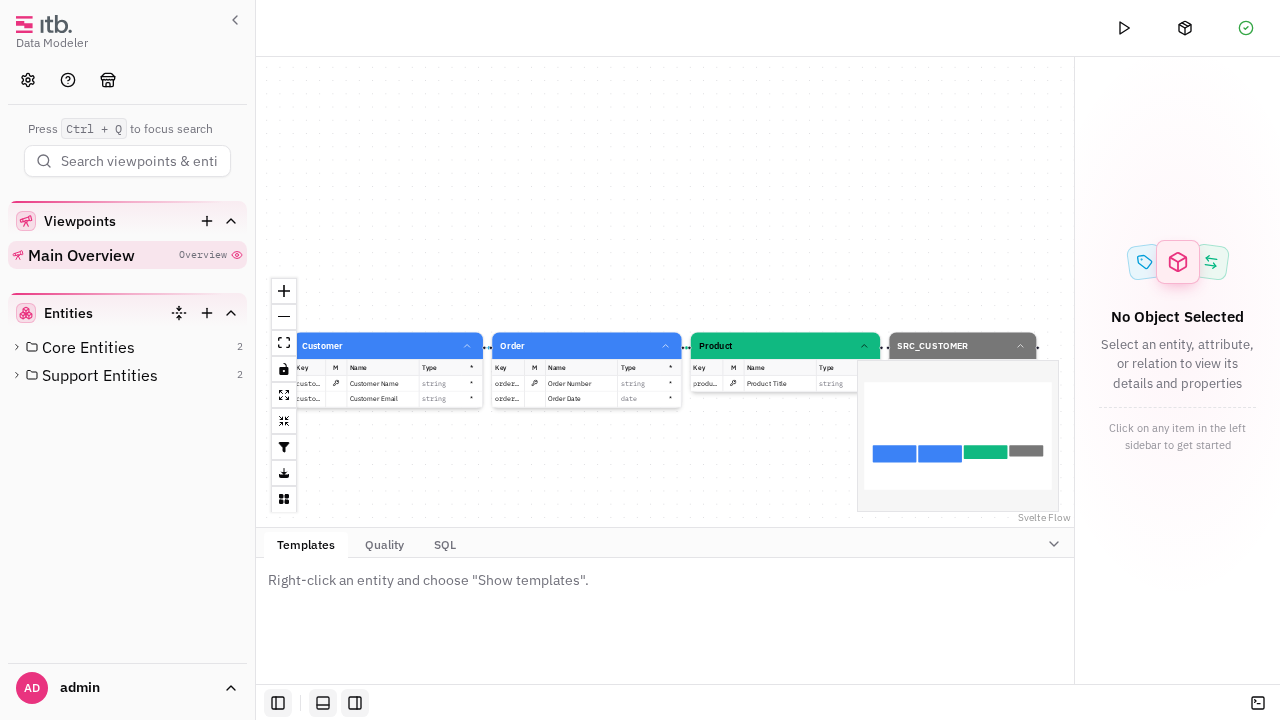Add a new viewpoint with plus icon
1280x720 pixels.
[x=207, y=221]
